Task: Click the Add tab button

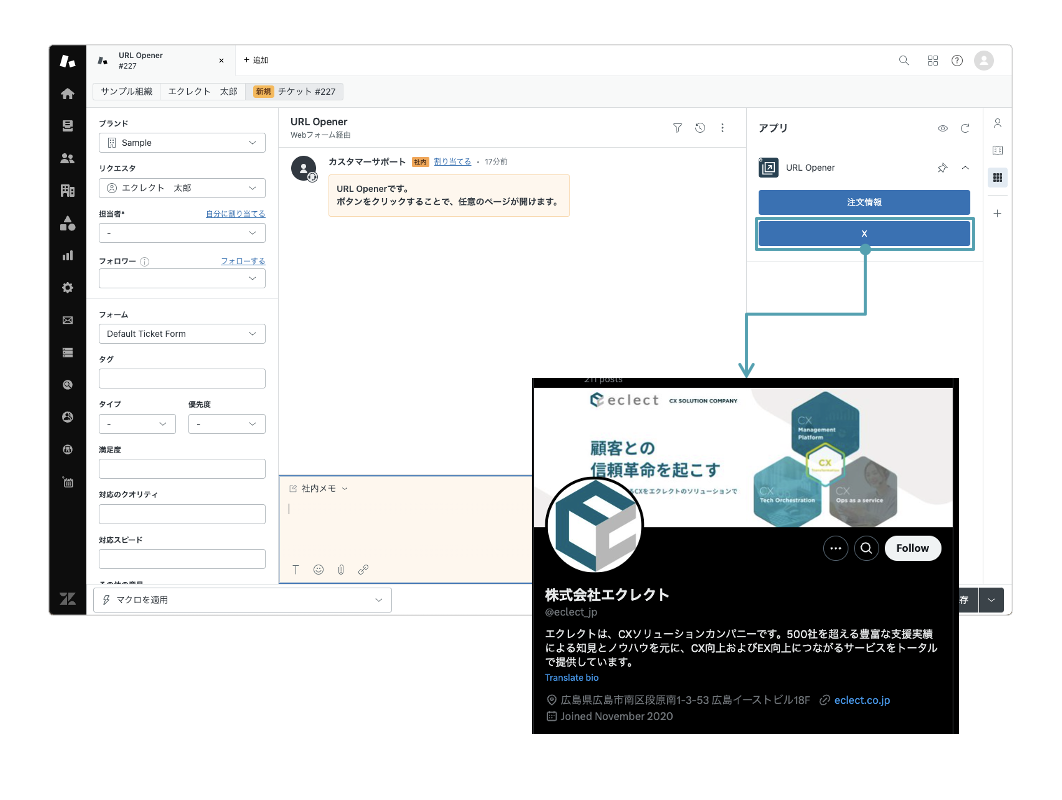Action: point(256,61)
